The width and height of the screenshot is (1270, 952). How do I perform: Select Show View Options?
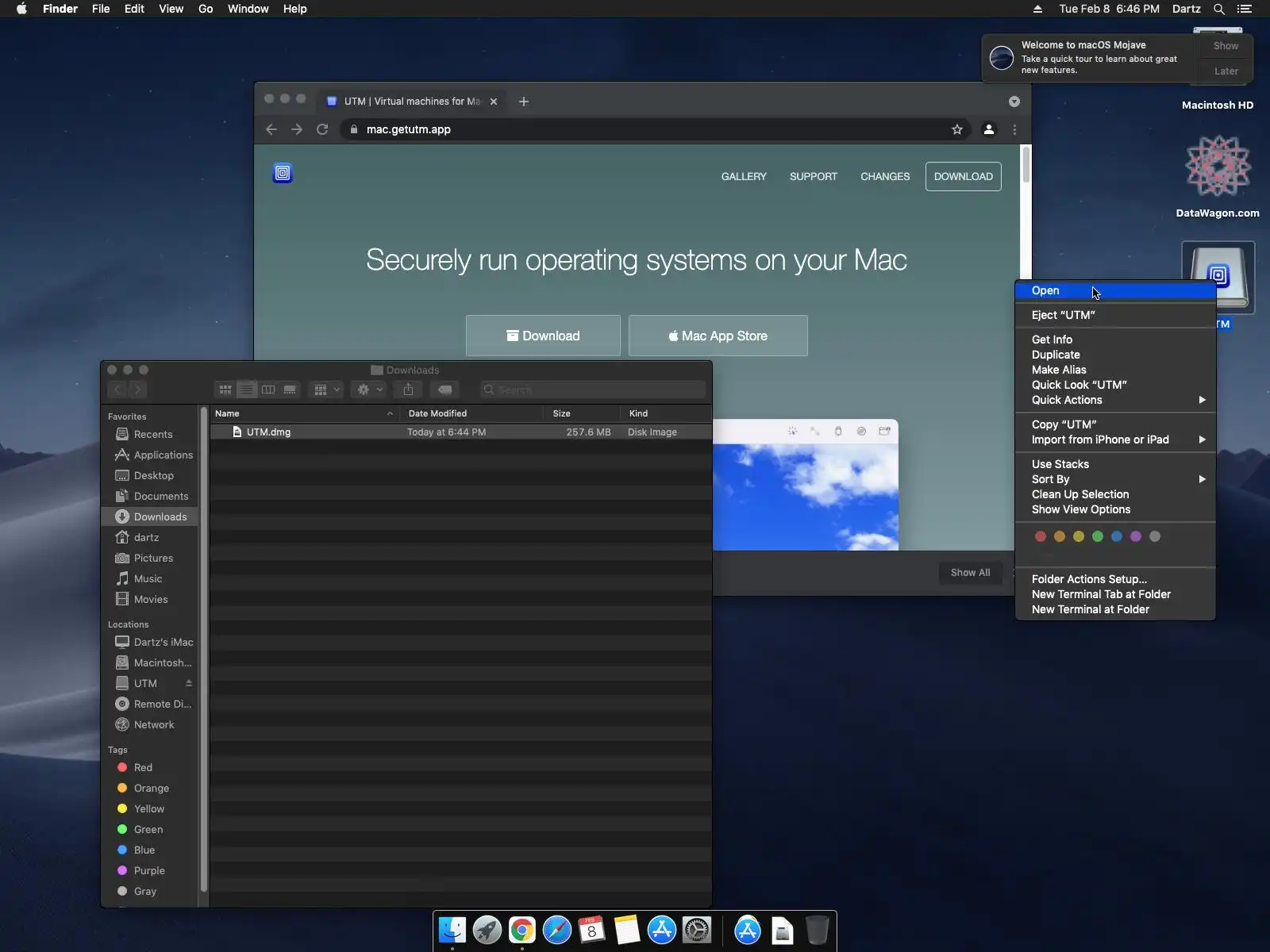click(1116, 509)
